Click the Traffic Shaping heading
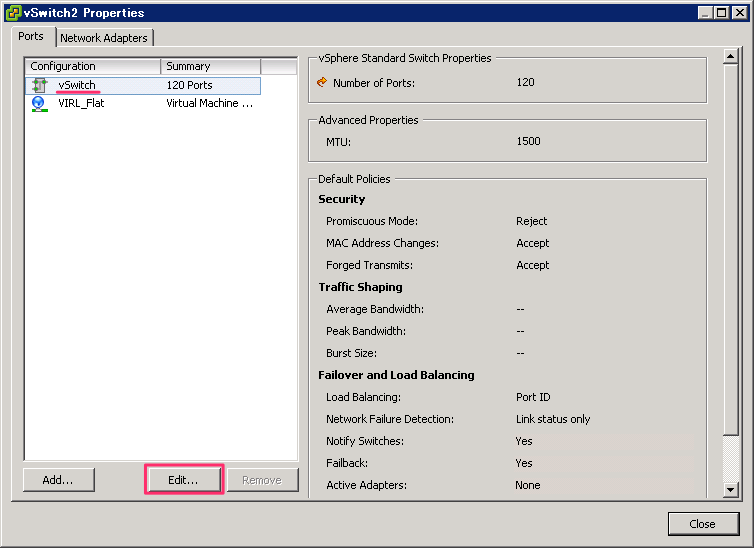Screen dimensions: 754x548 point(360,287)
